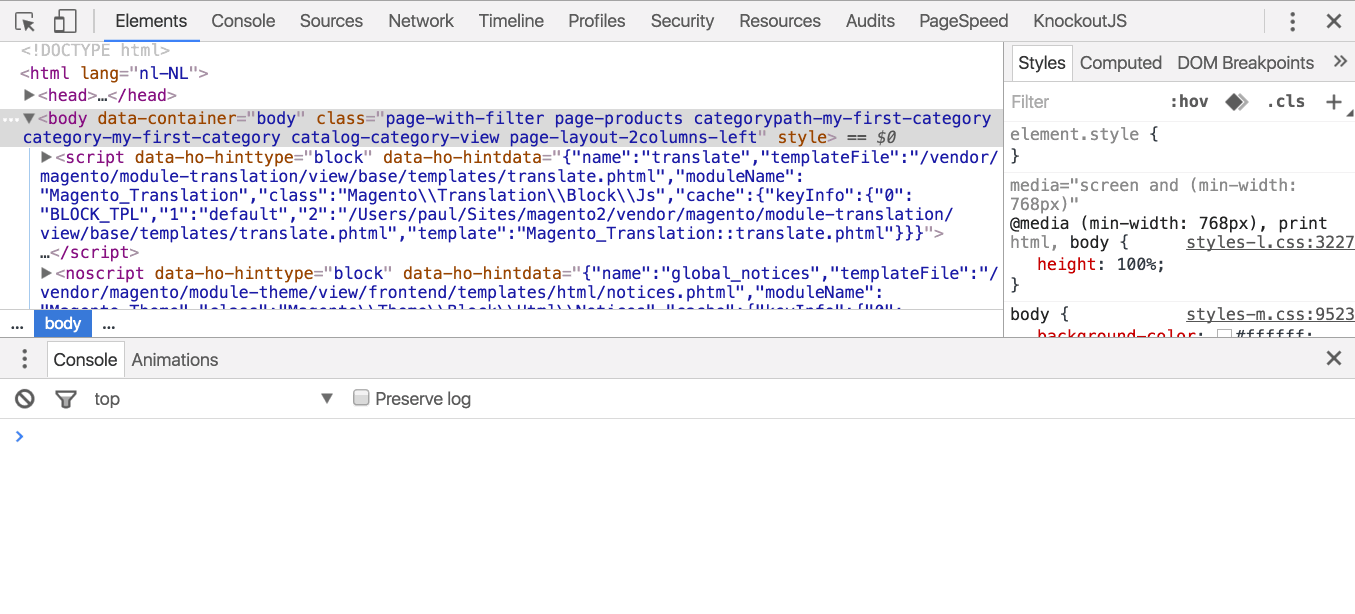Switch to the Console tab in top bar
1355x614 pixels.
click(x=243, y=21)
